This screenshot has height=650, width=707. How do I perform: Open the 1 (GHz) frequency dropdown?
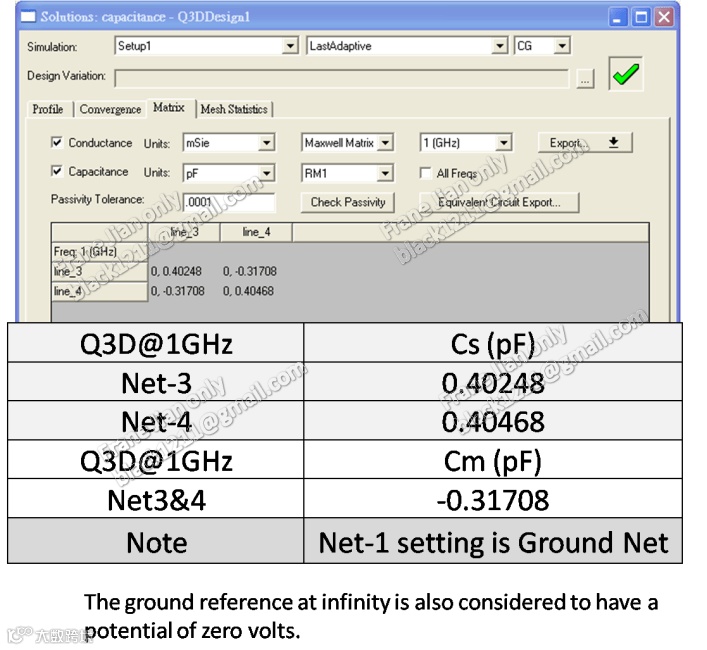coord(504,144)
